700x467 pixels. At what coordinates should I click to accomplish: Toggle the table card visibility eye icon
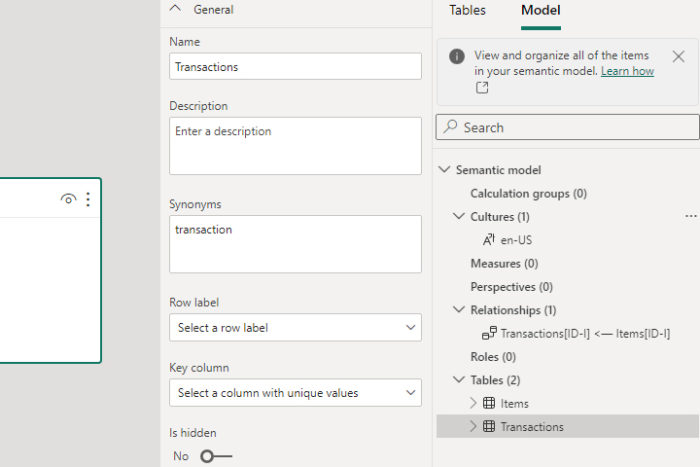tap(68, 199)
